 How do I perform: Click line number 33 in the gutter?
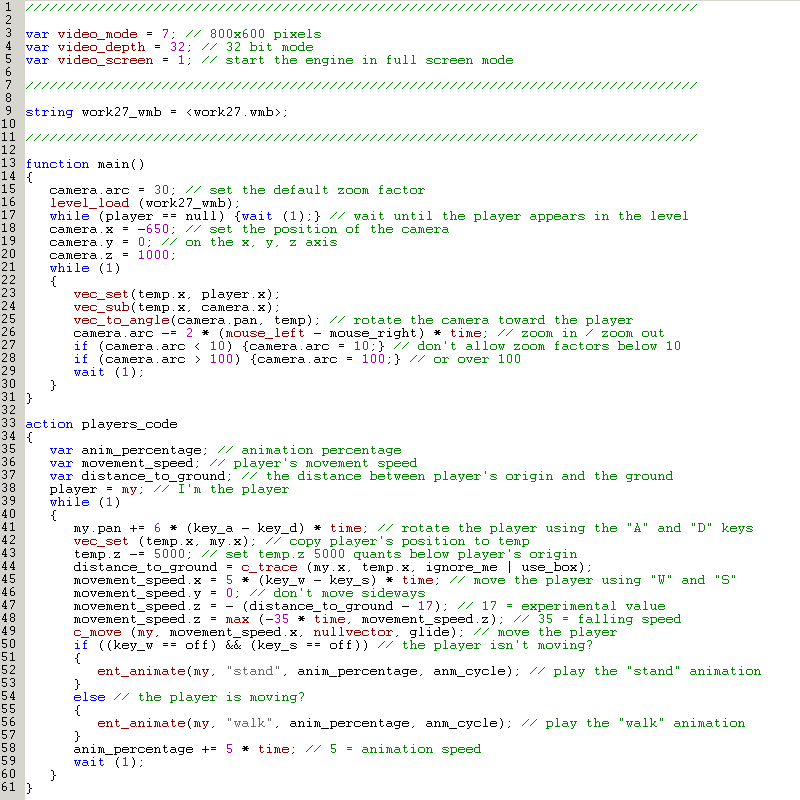coord(8,424)
